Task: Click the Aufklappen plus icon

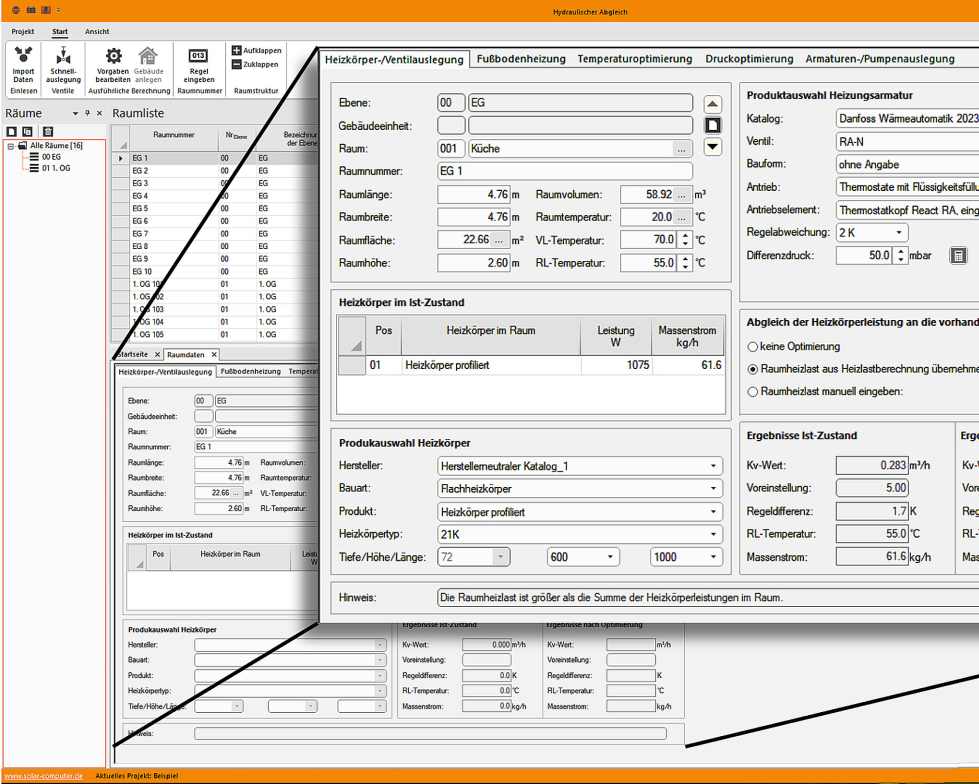Action: pos(236,50)
